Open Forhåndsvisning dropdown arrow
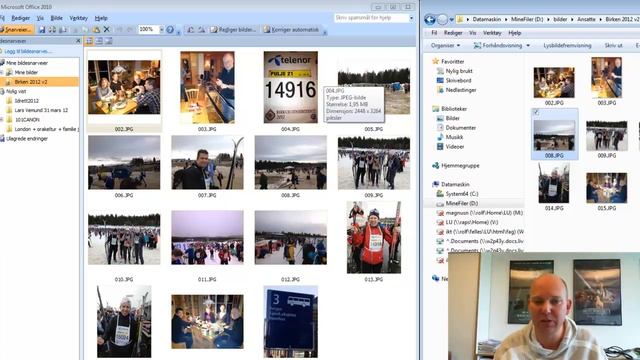This screenshot has height=360, width=640. tap(528, 45)
